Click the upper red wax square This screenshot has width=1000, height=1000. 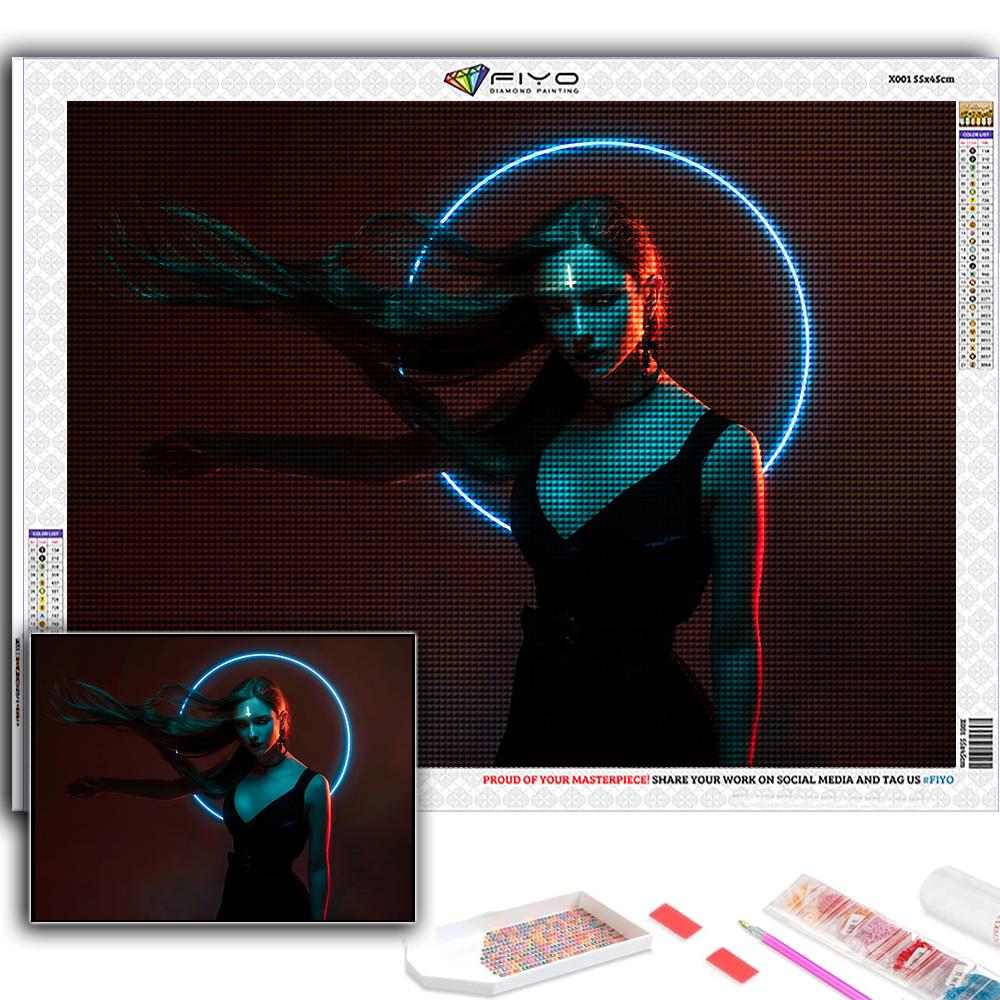(675, 920)
